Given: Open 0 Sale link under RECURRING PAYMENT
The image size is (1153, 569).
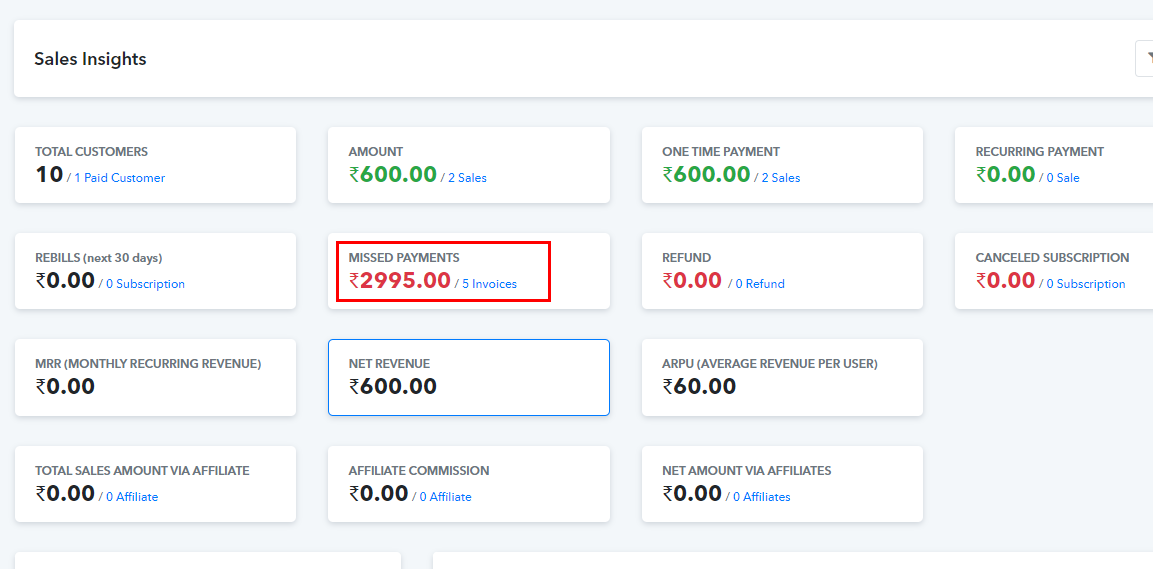Looking at the screenshot, I should pos(1063,178).
